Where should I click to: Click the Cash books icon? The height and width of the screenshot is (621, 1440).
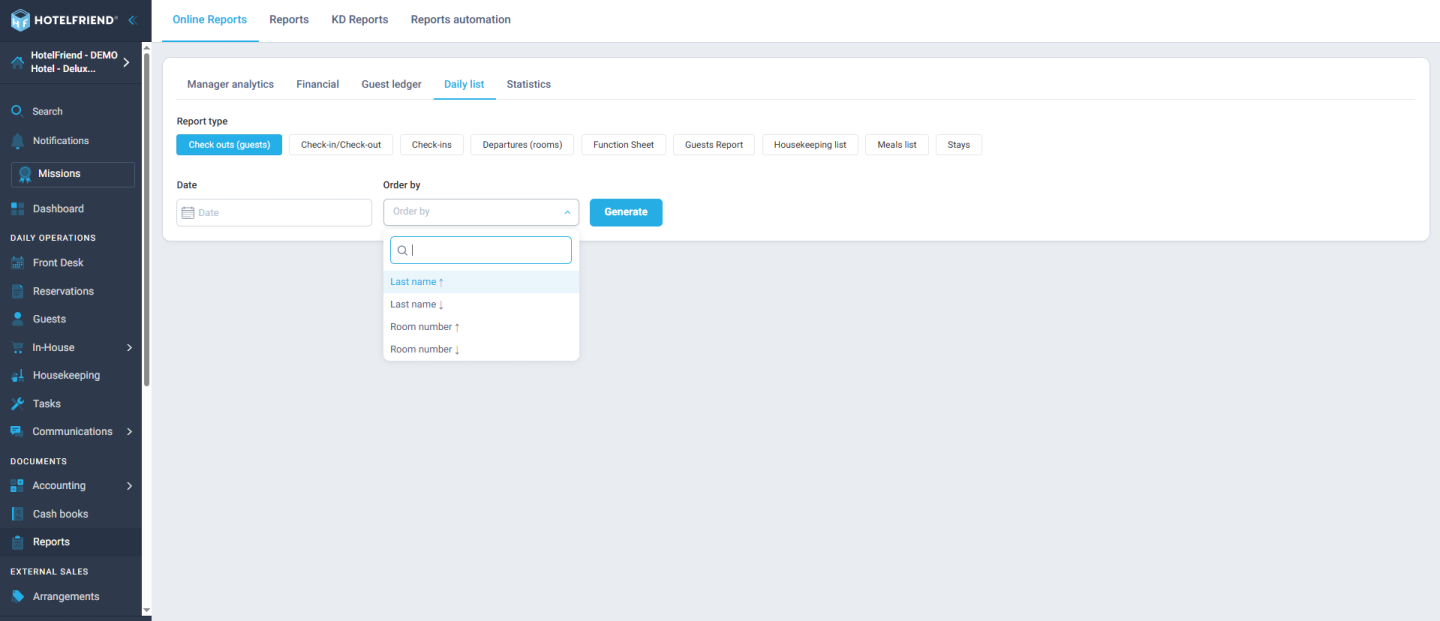17,514
